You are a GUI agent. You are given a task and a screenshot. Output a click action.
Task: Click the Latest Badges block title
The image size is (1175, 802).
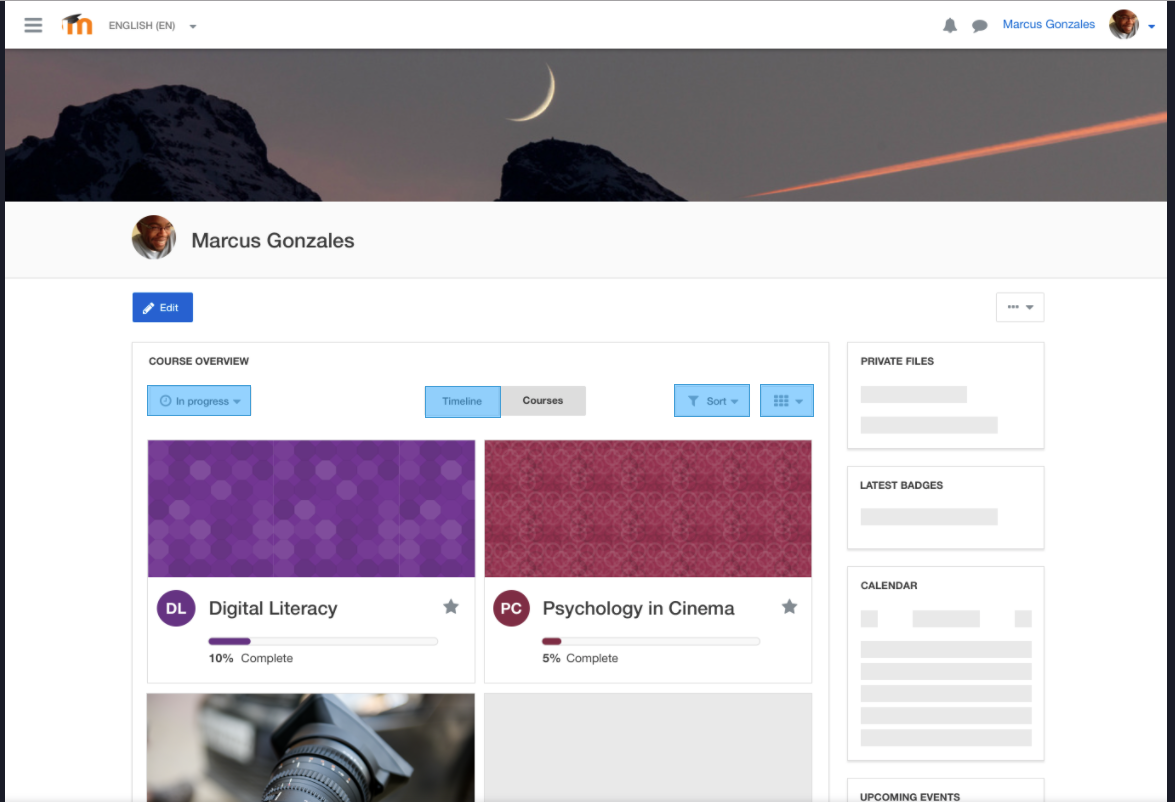tap(901, 486)
